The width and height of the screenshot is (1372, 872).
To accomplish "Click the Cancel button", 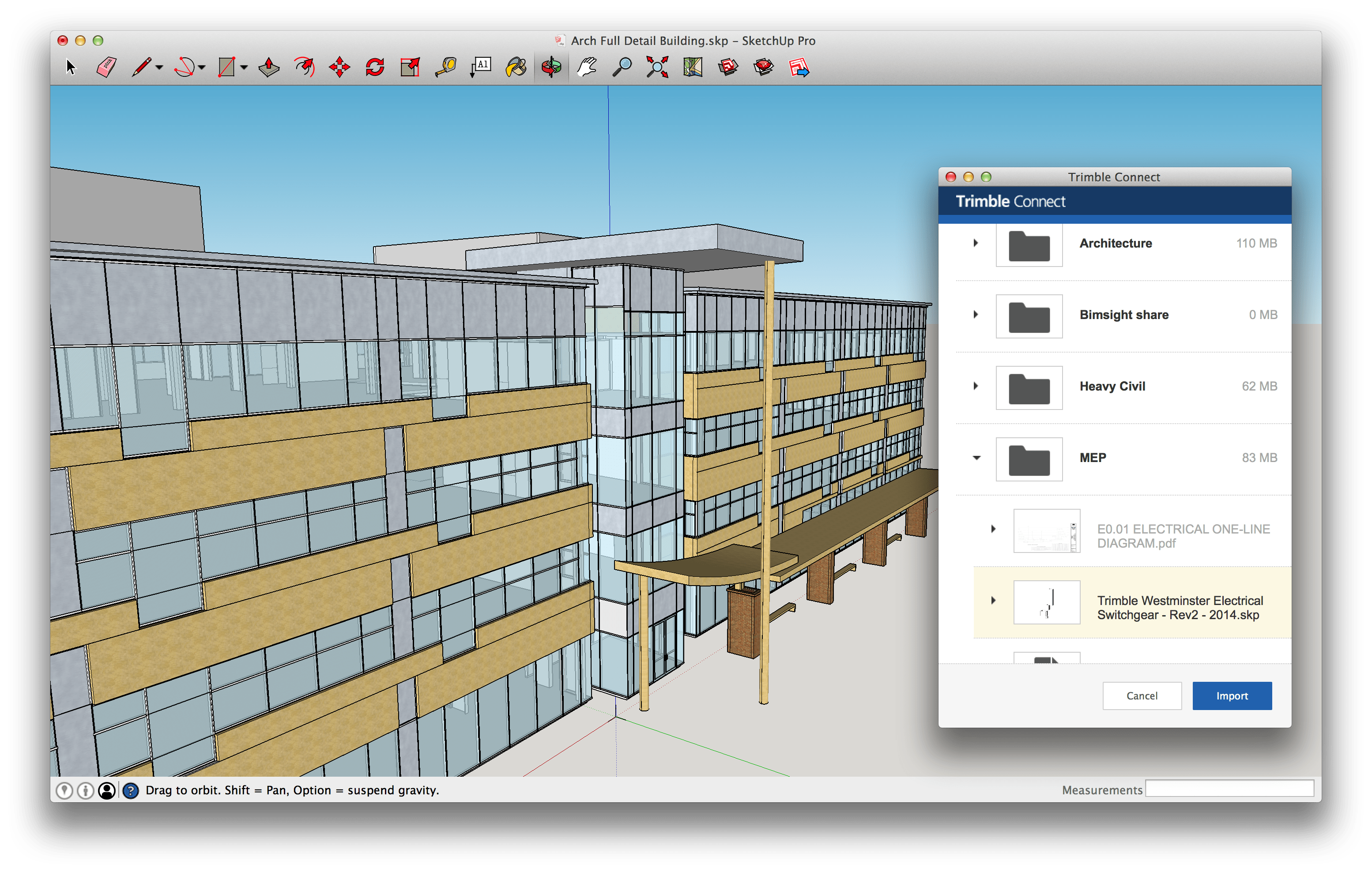I will pyautogui.click(x=1142, y=695).
